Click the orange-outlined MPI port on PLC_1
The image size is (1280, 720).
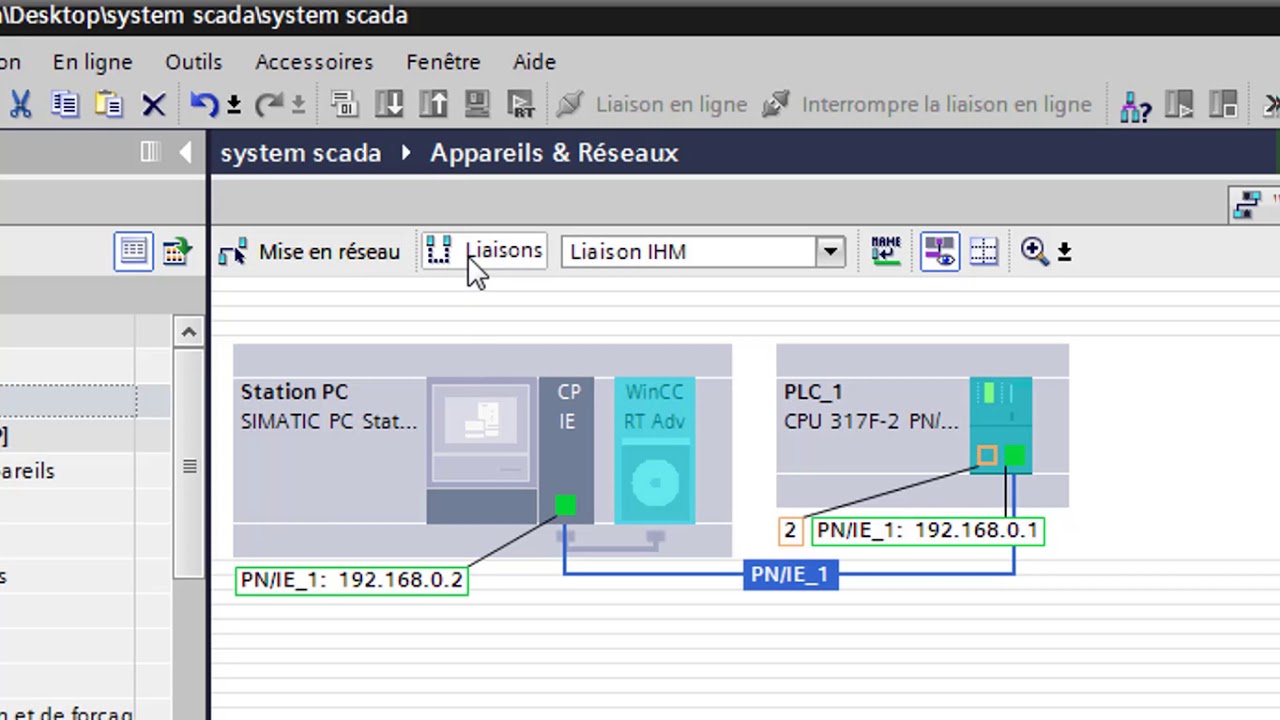pyautogui.click(x=987, y=456)
